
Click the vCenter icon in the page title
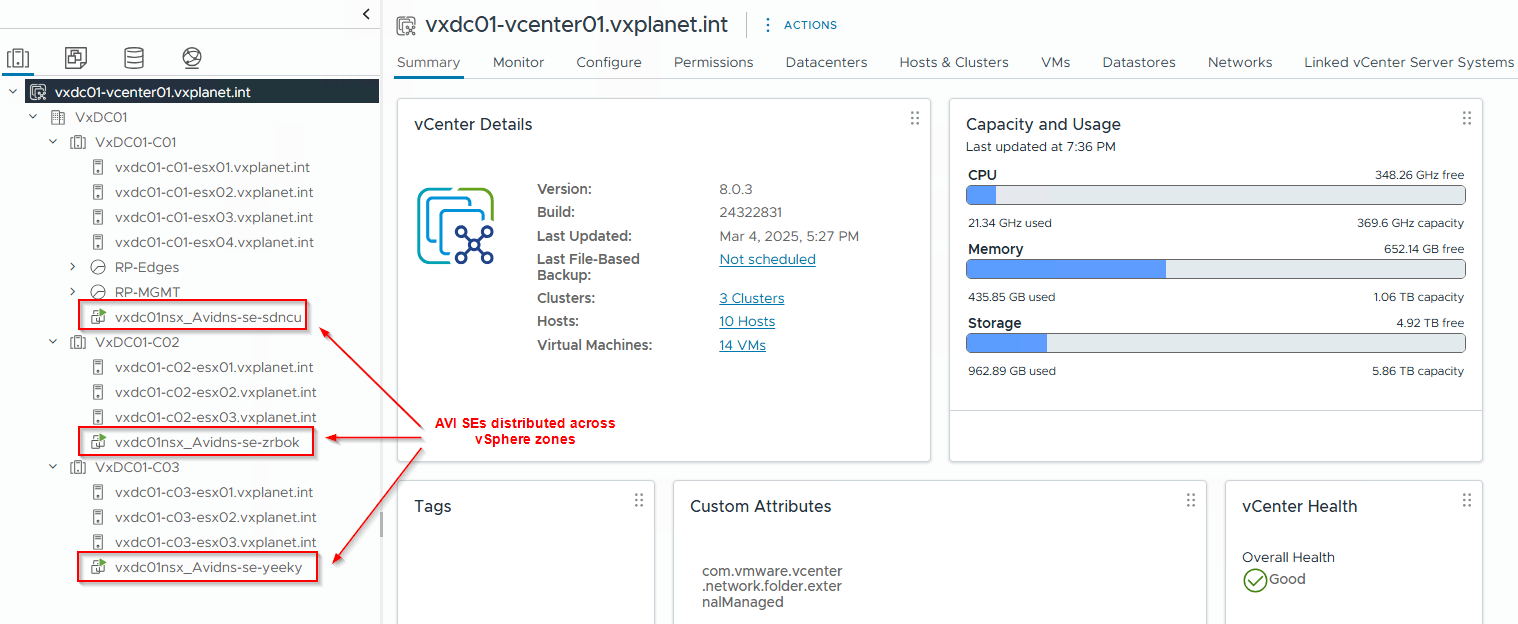point(406,25)
